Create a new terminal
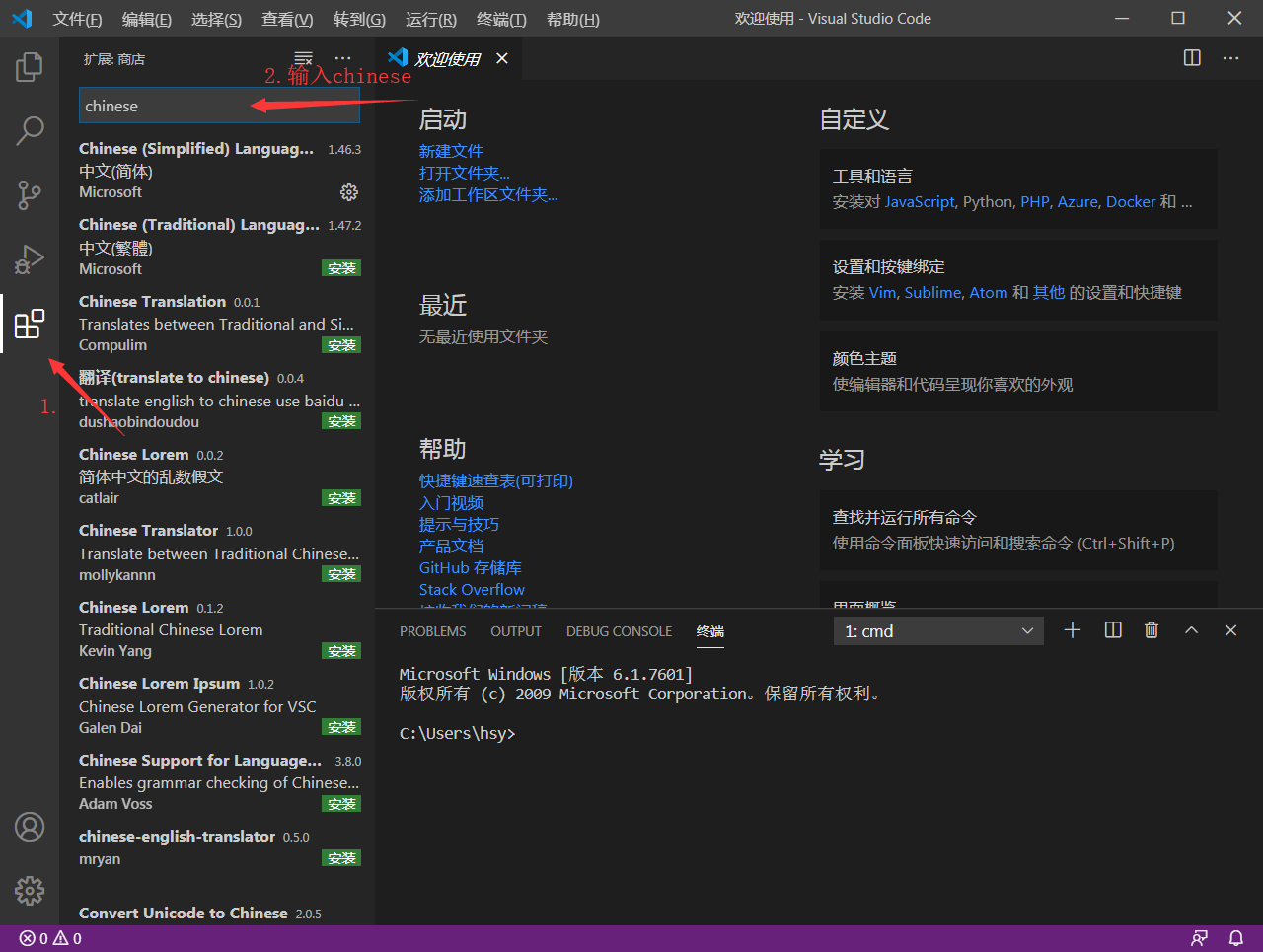Viewport: 1263px width, 952px height. click(1073, 630)
